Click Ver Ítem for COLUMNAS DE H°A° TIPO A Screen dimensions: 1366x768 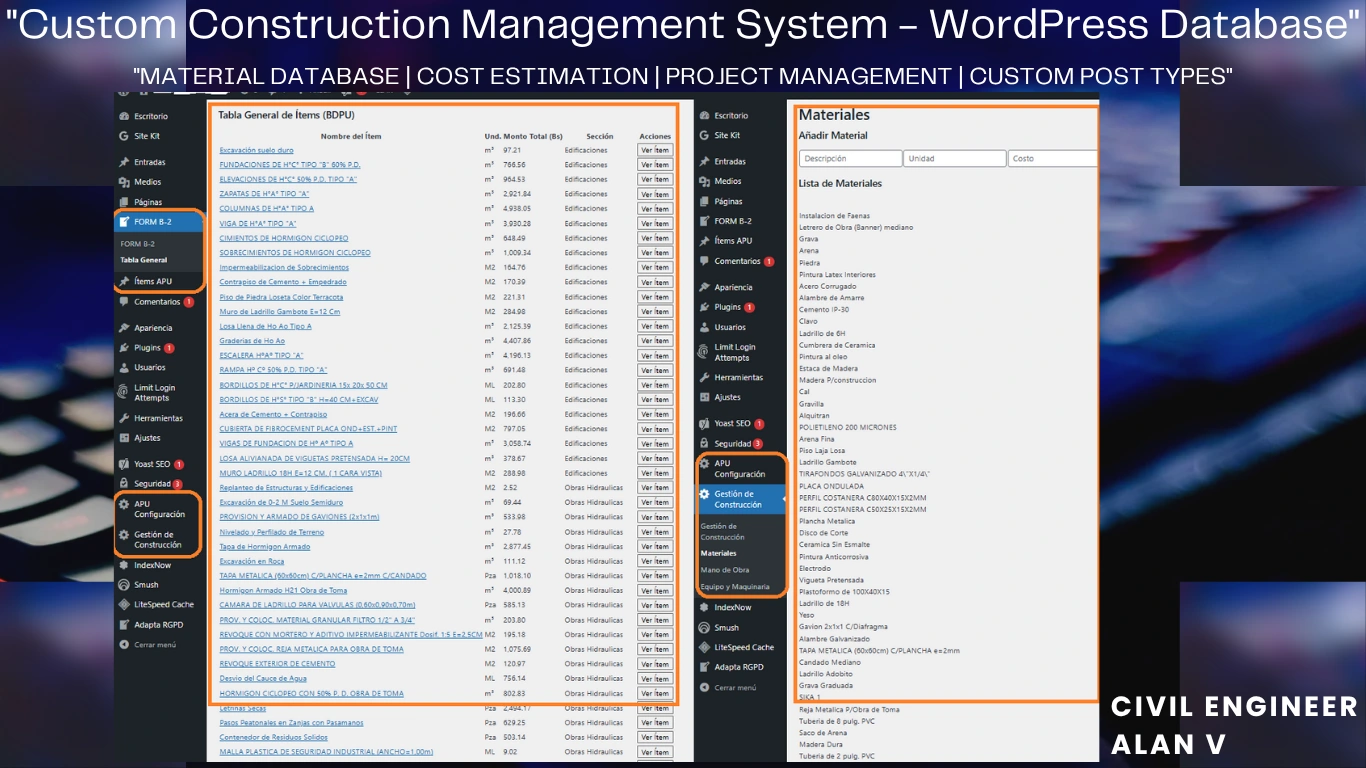click(655, 209)
